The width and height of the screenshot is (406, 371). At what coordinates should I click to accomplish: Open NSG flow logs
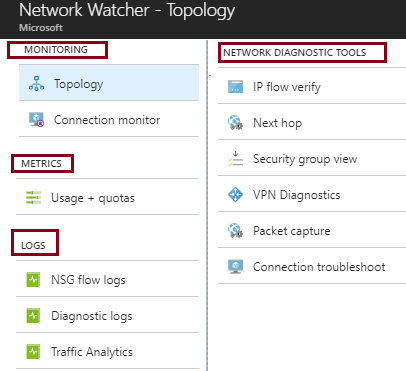pyautogui.click(x=107, y=279)
